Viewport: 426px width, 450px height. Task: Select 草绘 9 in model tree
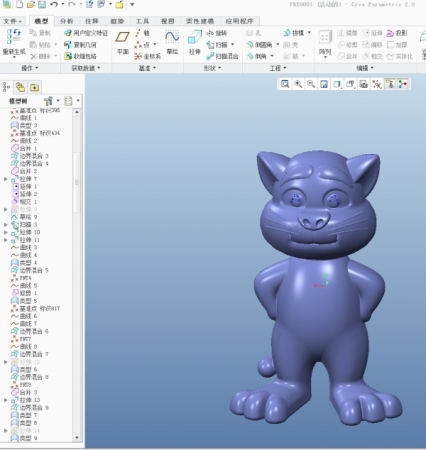tap(24, 217)
